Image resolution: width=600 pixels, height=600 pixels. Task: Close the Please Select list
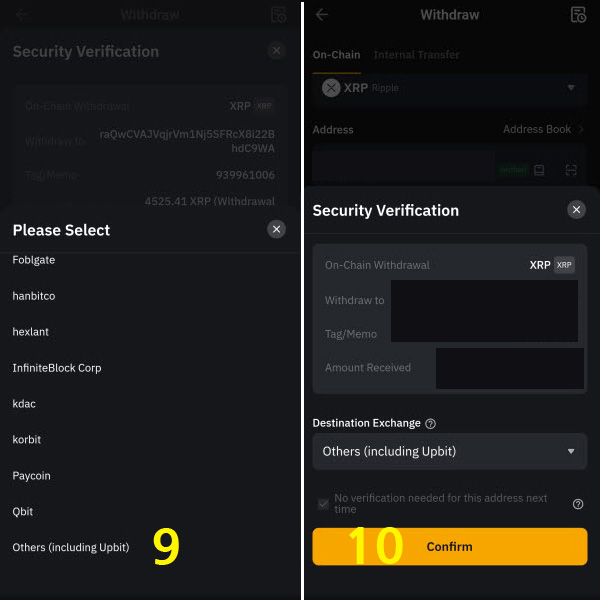[276, 229]
